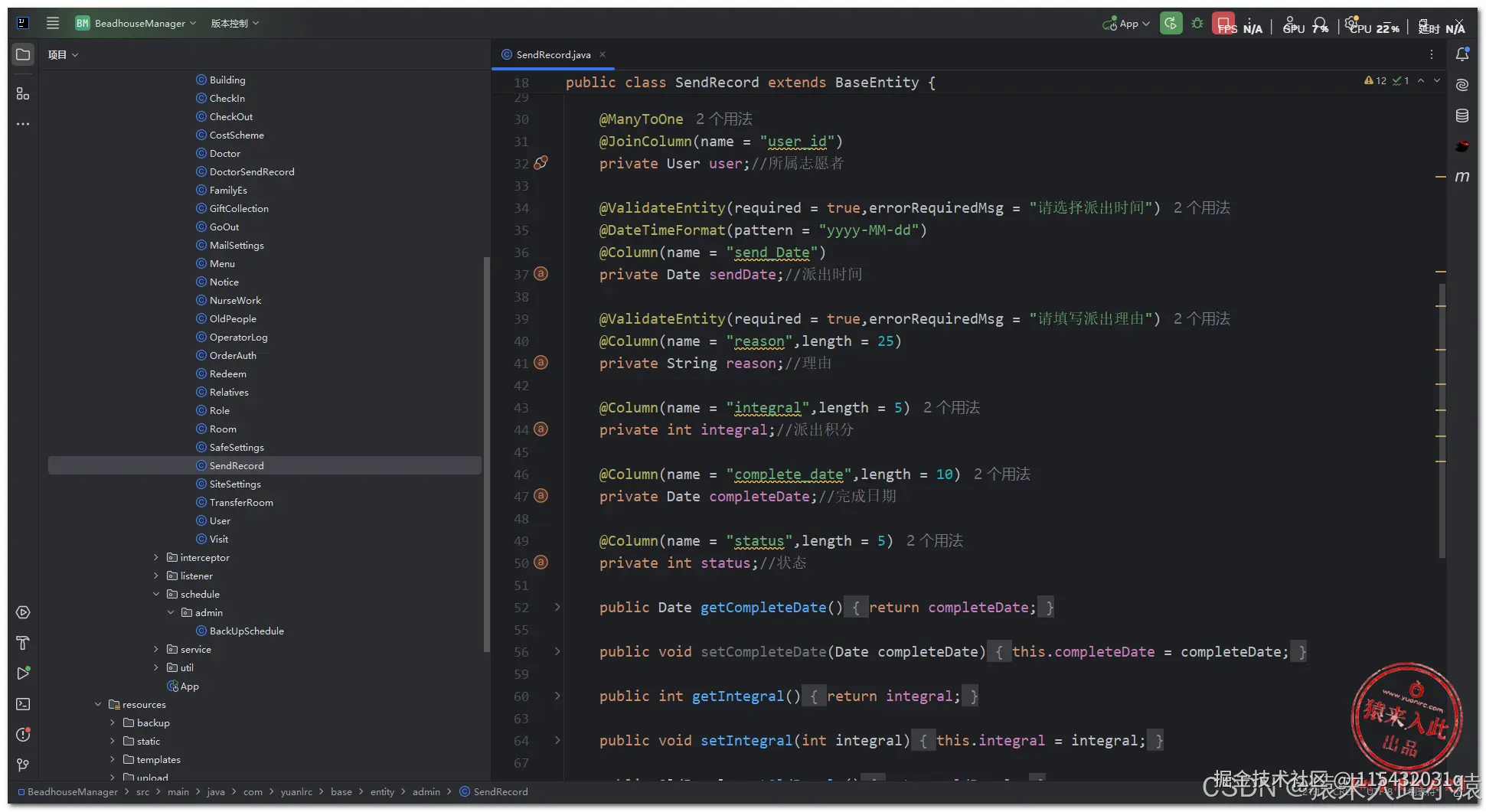Open the DoctorSendRecord class in tree

[x=252, y=171]
